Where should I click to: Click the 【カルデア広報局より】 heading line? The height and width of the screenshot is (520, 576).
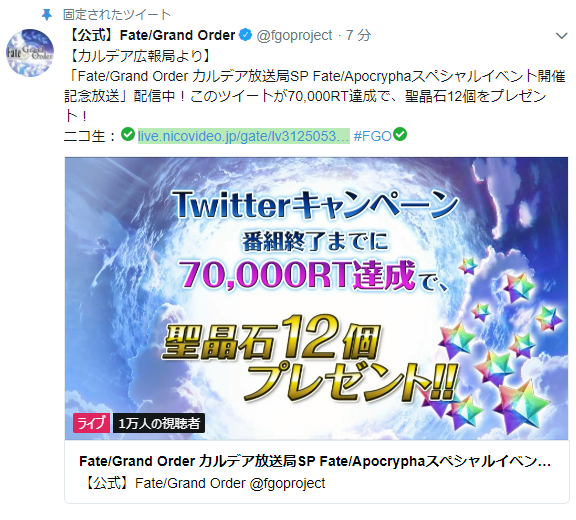(140, 56)
